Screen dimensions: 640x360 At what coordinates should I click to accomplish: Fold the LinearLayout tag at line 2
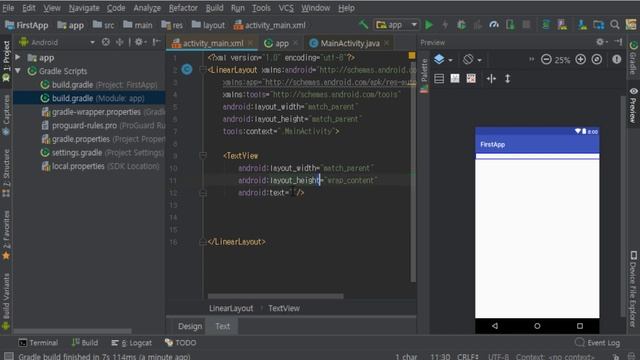(x=202, y=70)
